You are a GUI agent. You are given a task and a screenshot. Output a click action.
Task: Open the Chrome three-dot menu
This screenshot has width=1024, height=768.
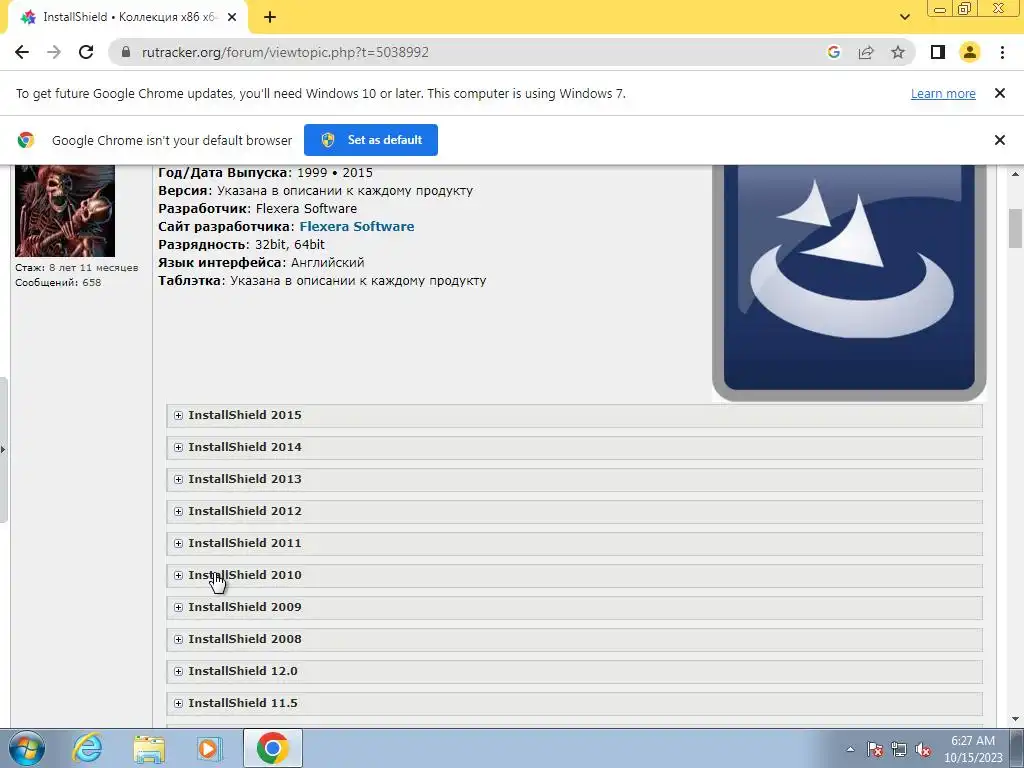coord(1002,52)
